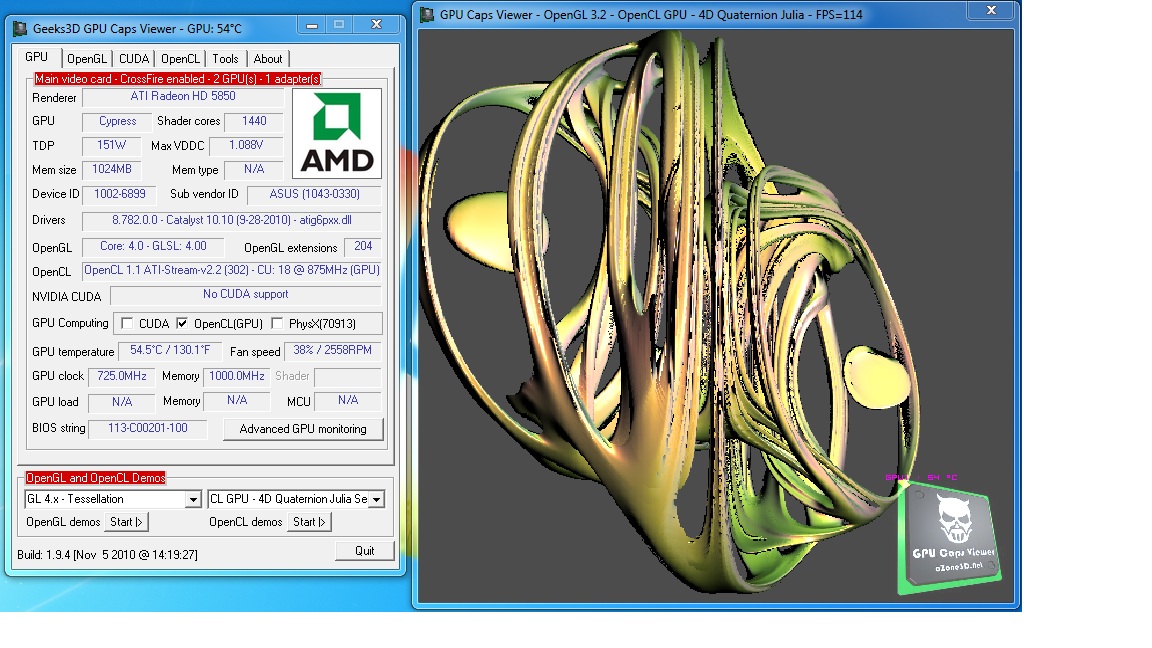Click the OpenCL 1.1 ATI-Stream info field
This screenshot has height=648, width=1152.
pos(231,270)
